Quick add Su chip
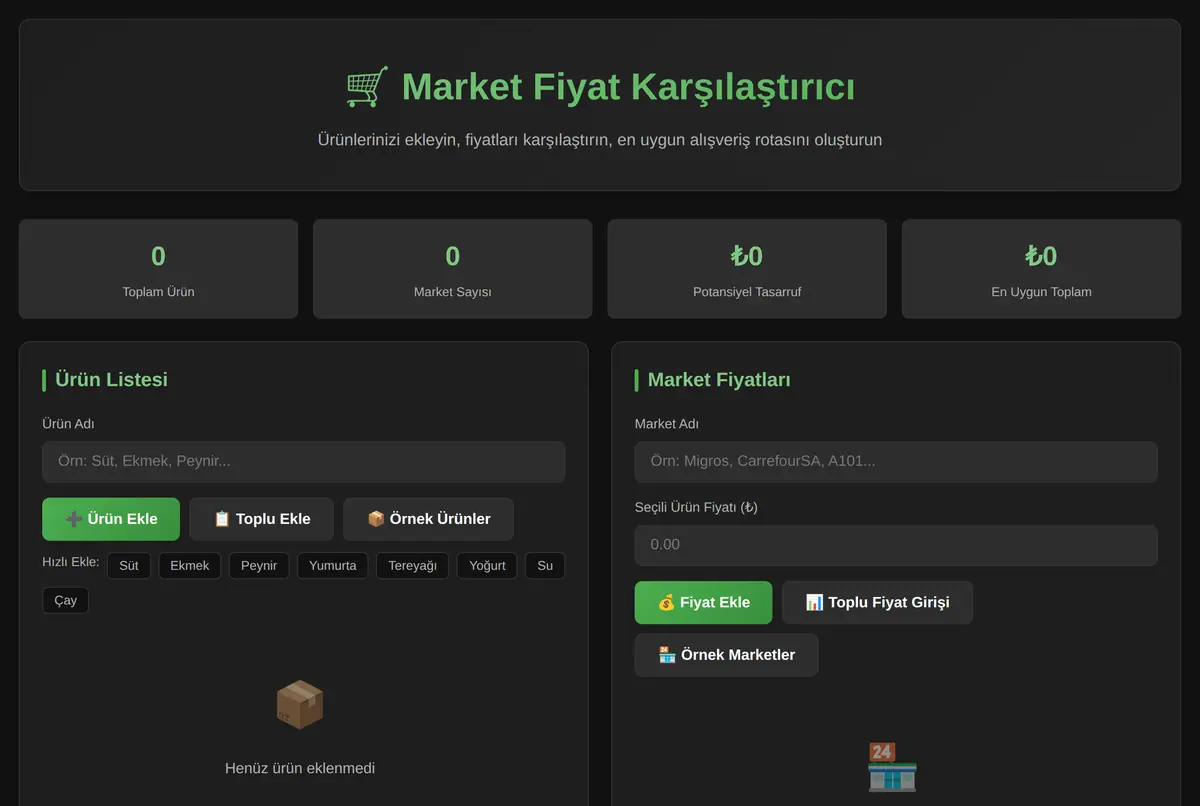The width and height of the screenshot is (1200, 806). pos(545,565)
